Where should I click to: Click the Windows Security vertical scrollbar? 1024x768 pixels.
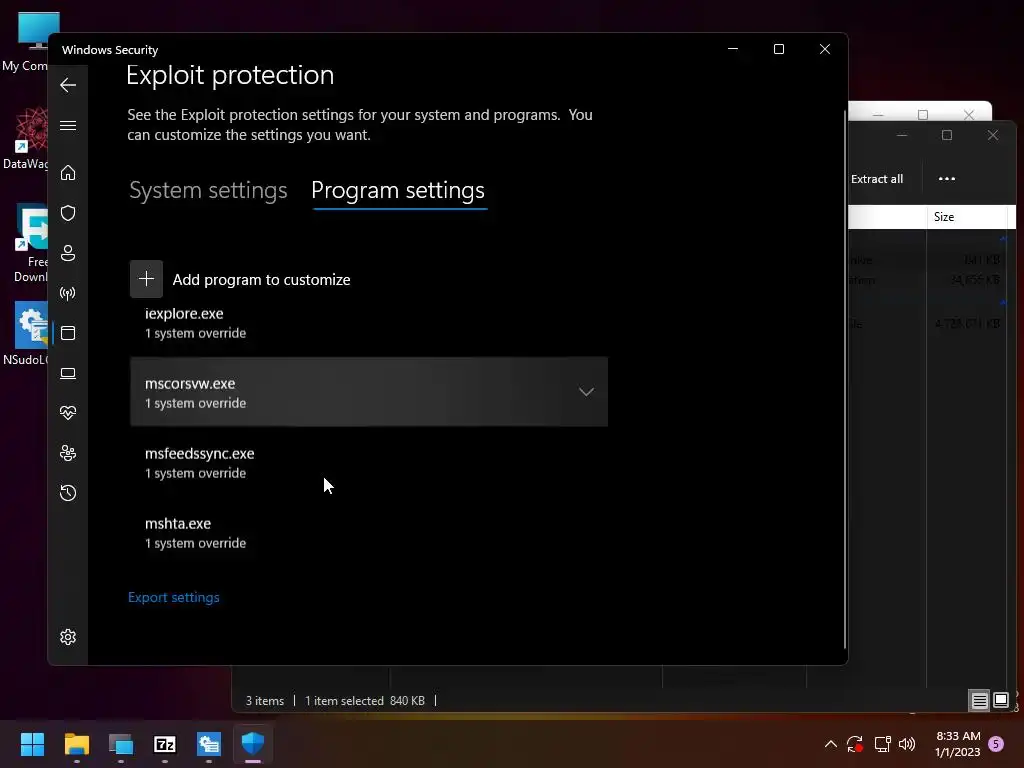click(x=845, y=379)
